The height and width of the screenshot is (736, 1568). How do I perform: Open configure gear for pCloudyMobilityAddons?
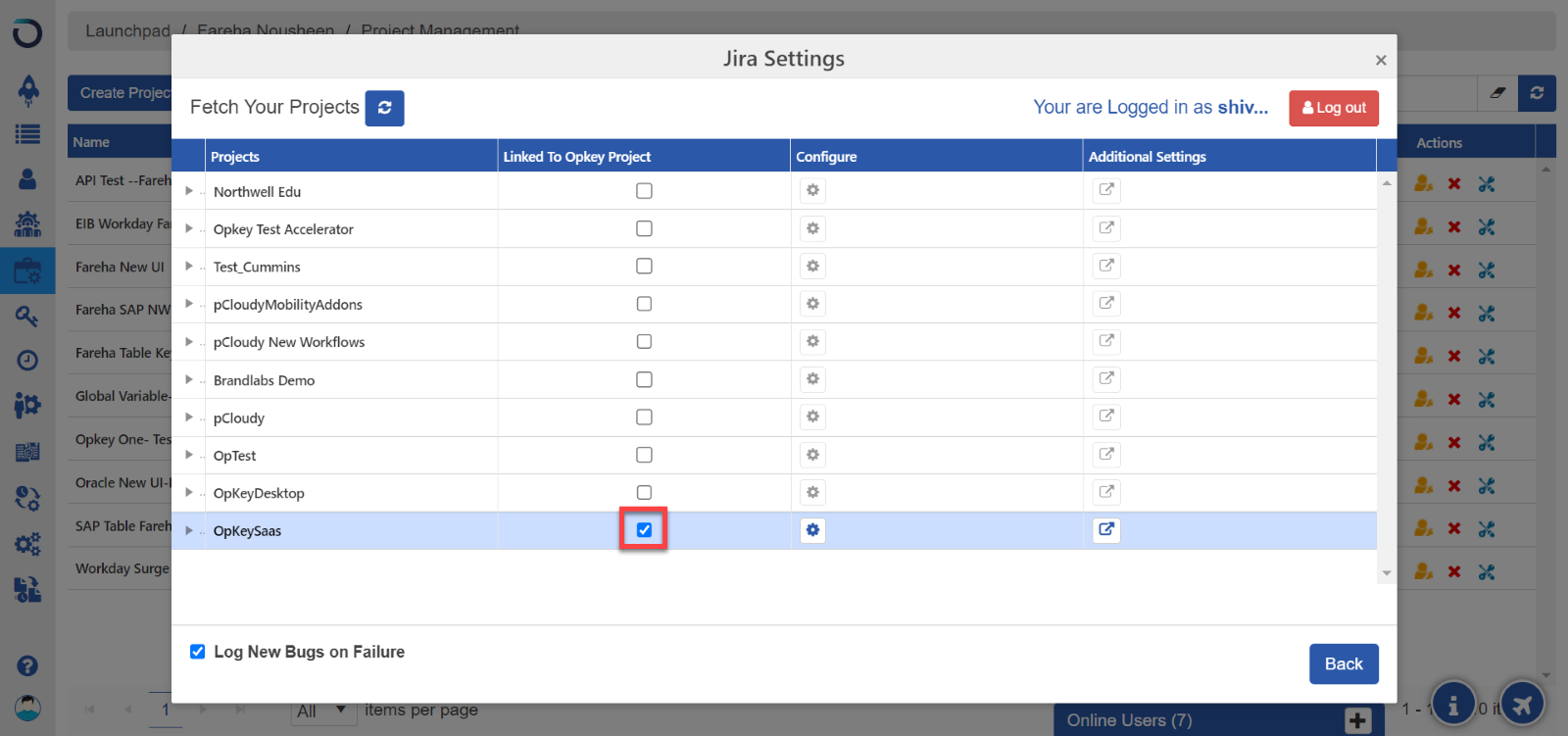(x=812, y=304)
